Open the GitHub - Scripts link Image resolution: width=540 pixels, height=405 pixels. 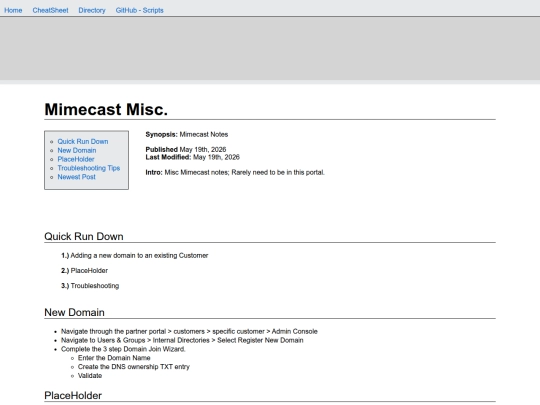(139, 10)
